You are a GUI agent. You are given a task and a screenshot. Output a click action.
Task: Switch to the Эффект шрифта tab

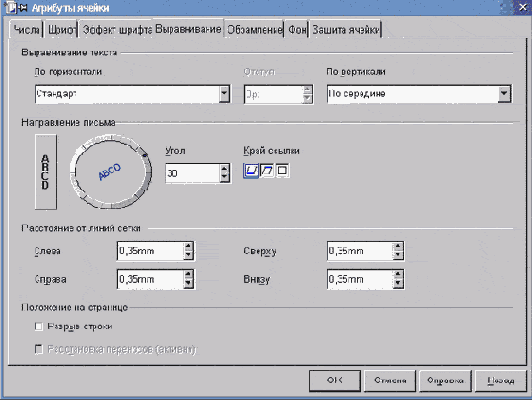coord(117,30)
